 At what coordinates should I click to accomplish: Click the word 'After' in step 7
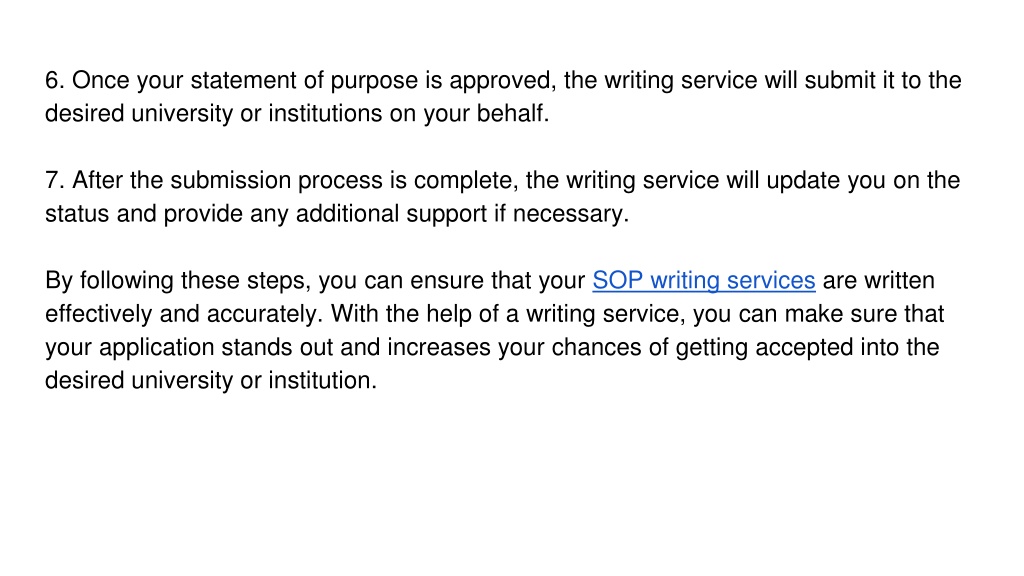pyautogui.click(x=97, y=180)
